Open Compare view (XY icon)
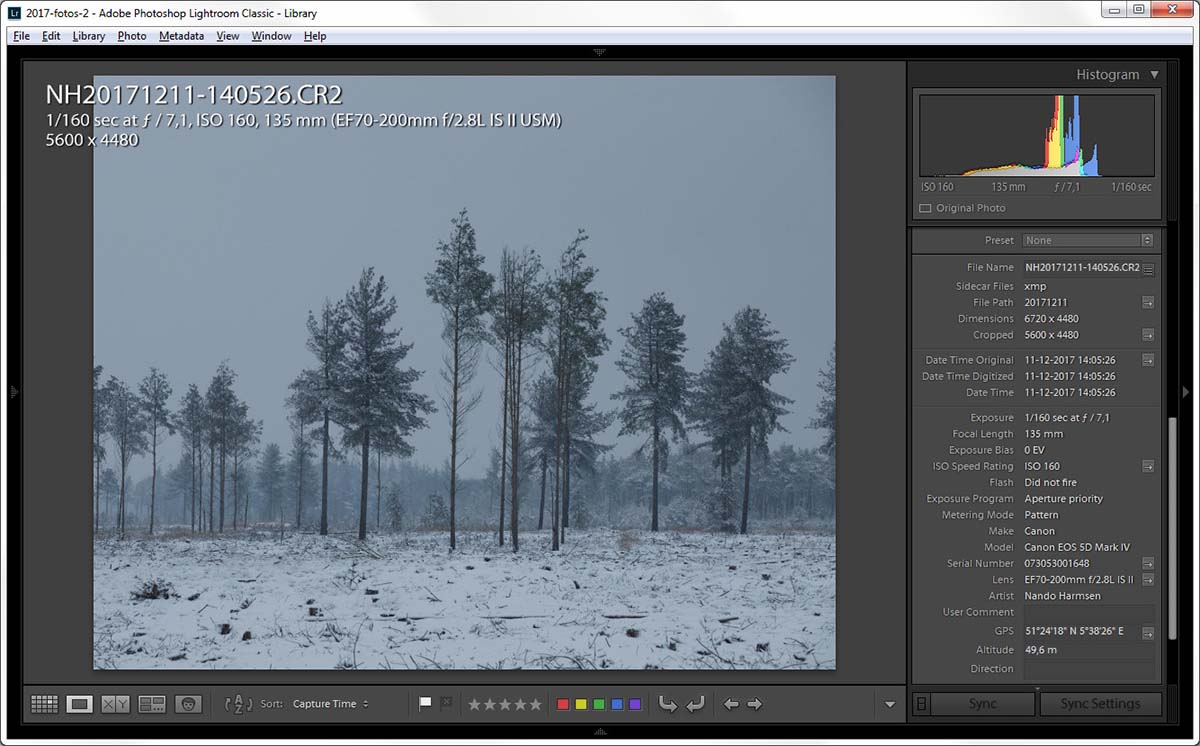 coord(116,704)
